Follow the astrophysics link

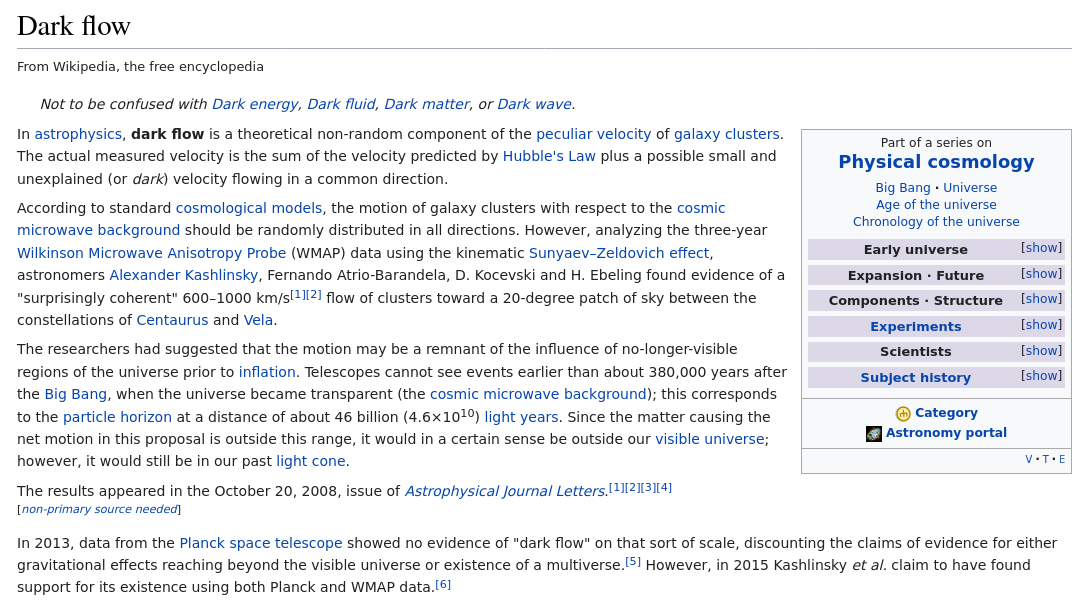[78, 134]
